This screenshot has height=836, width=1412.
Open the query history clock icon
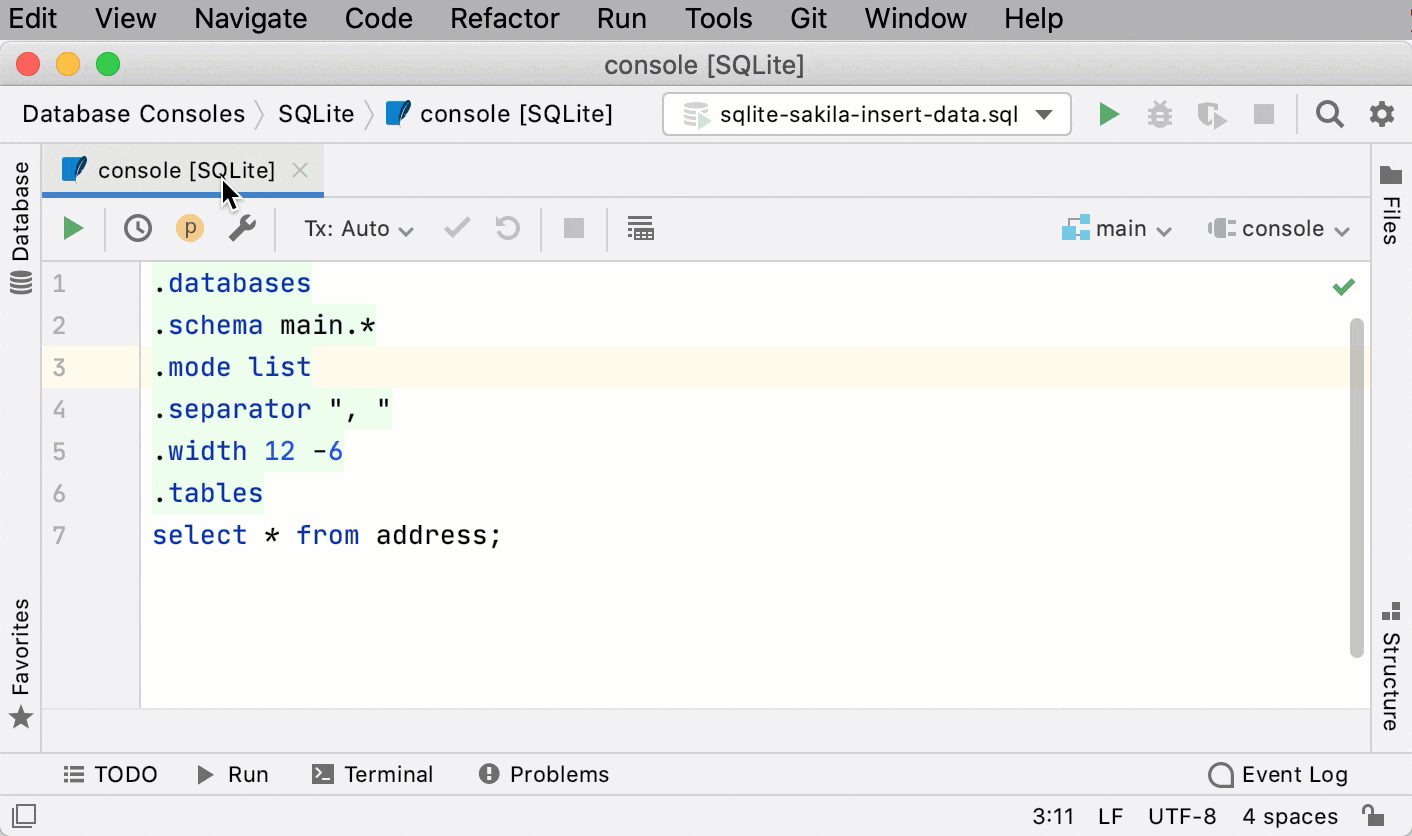[137, 228]
